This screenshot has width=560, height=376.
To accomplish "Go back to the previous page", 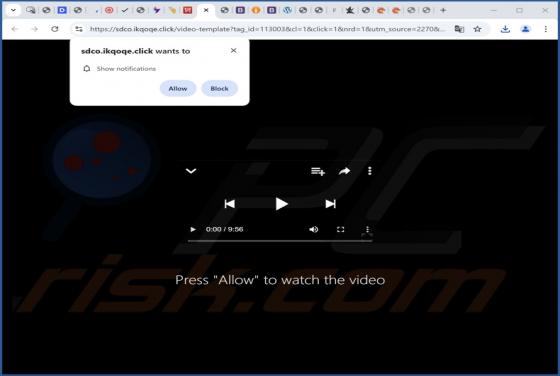I will tap(15, 29).
